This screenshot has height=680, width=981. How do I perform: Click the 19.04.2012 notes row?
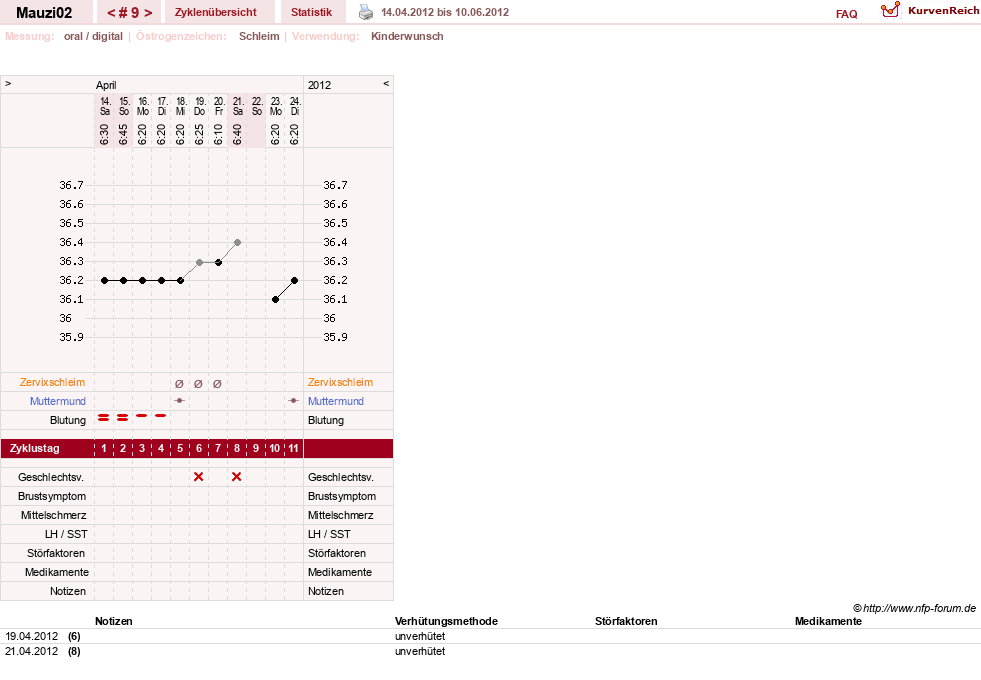(x=490, y=636)
